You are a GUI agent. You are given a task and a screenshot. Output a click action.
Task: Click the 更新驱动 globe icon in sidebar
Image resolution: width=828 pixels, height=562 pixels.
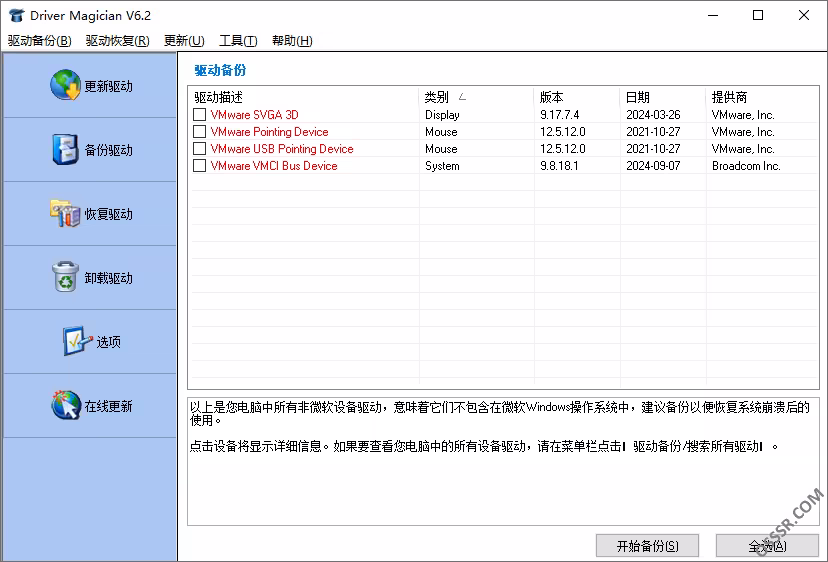pos(65,85)
